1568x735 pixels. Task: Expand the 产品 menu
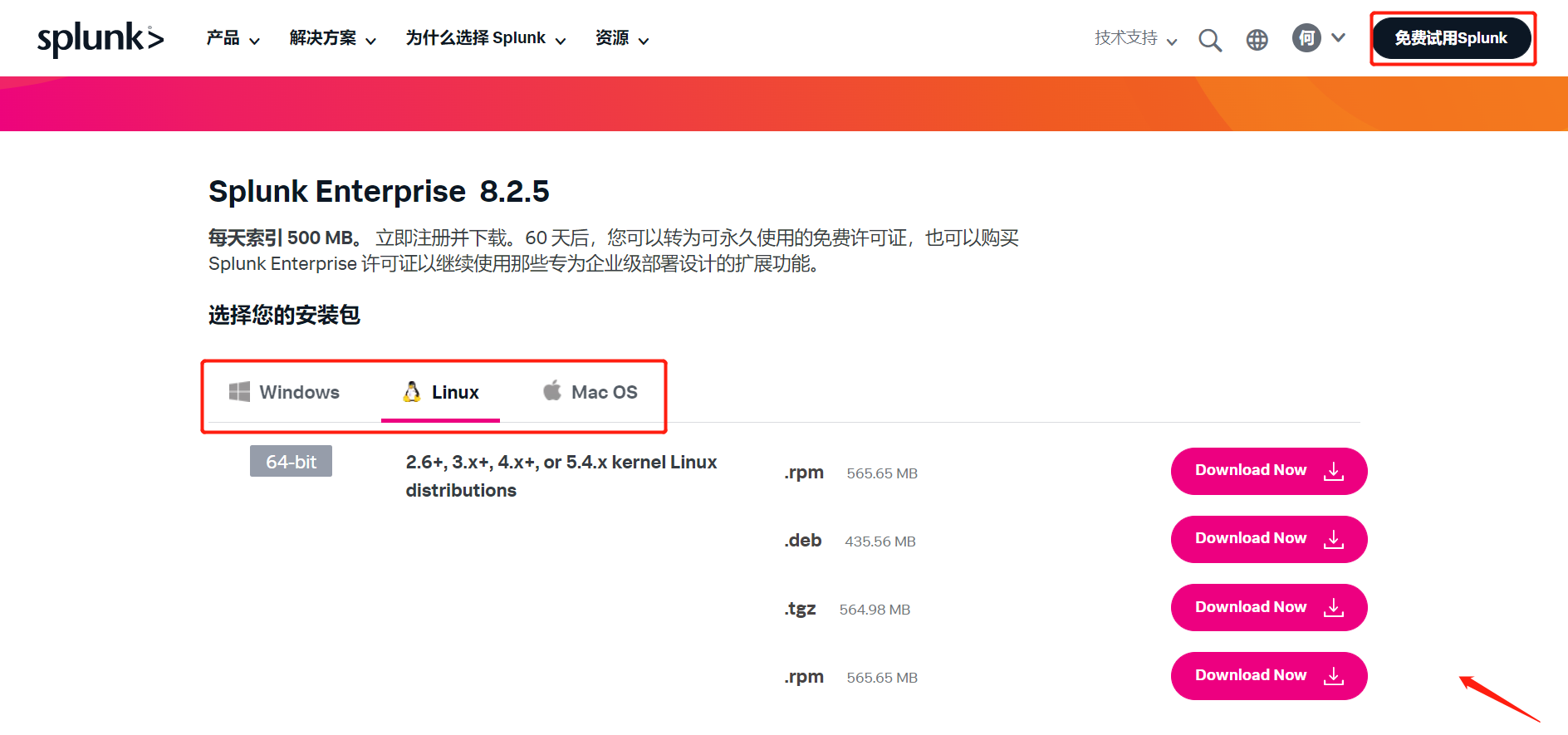click(233, 38)
